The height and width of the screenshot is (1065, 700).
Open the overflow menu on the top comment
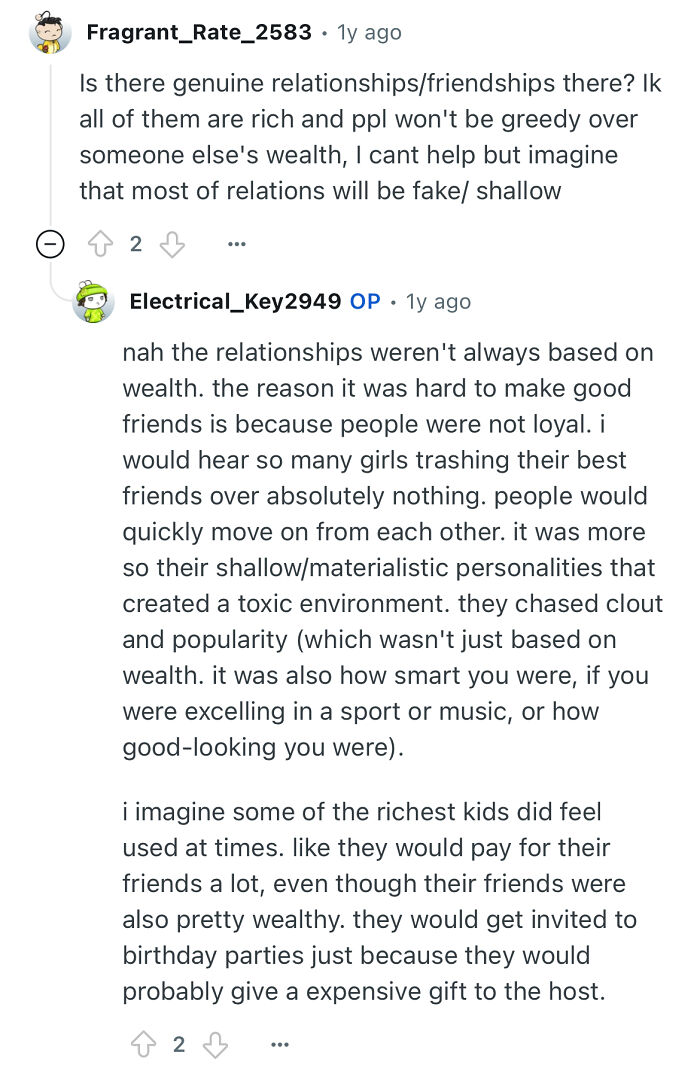coord(238,243)
